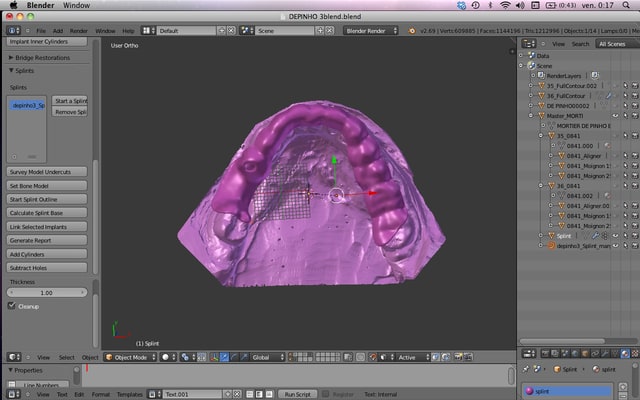The image size is (640, 400).
Task: Open the Constraints properties tab icon
Action: 595,353
